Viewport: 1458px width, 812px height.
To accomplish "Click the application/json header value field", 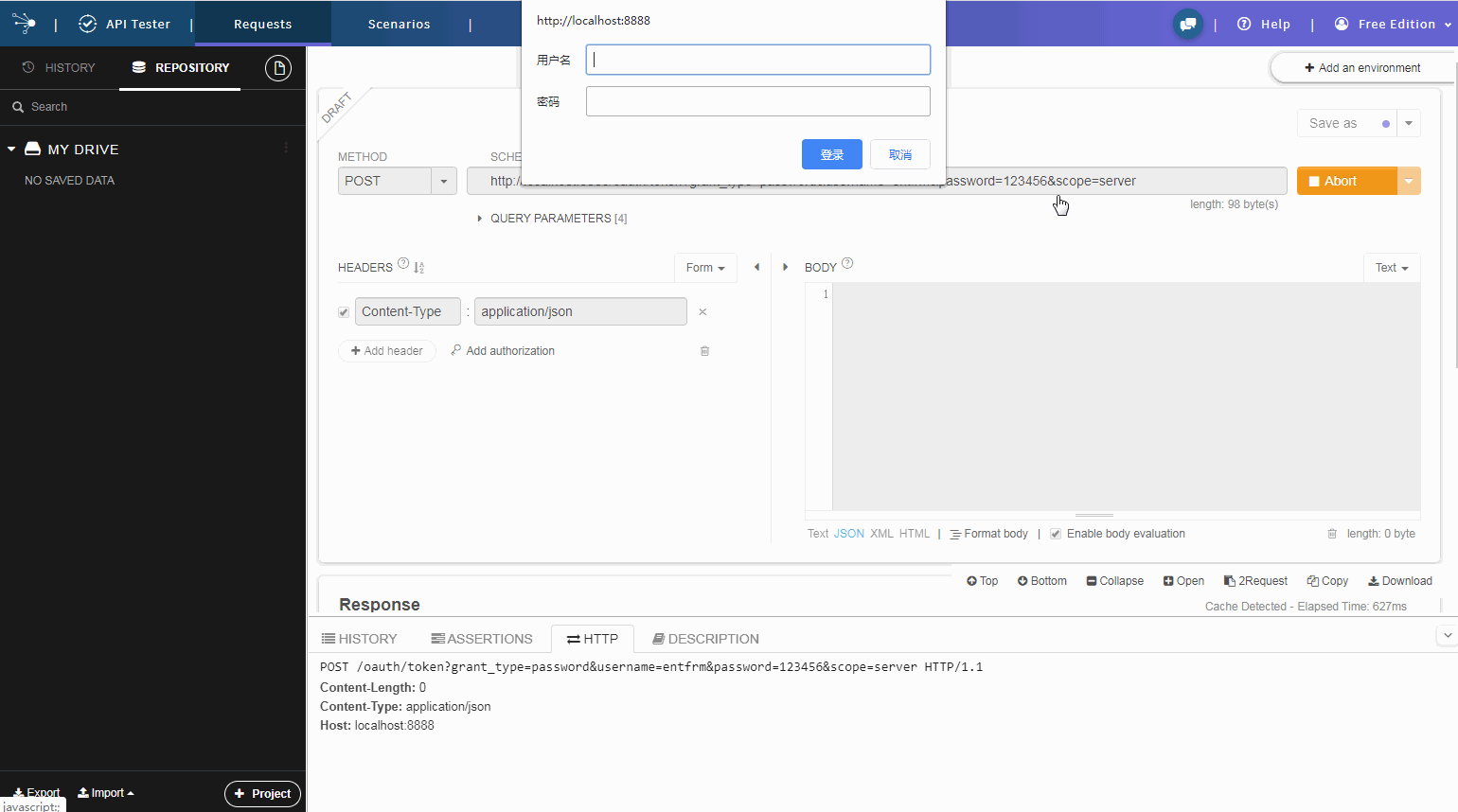I will point(580,311).
